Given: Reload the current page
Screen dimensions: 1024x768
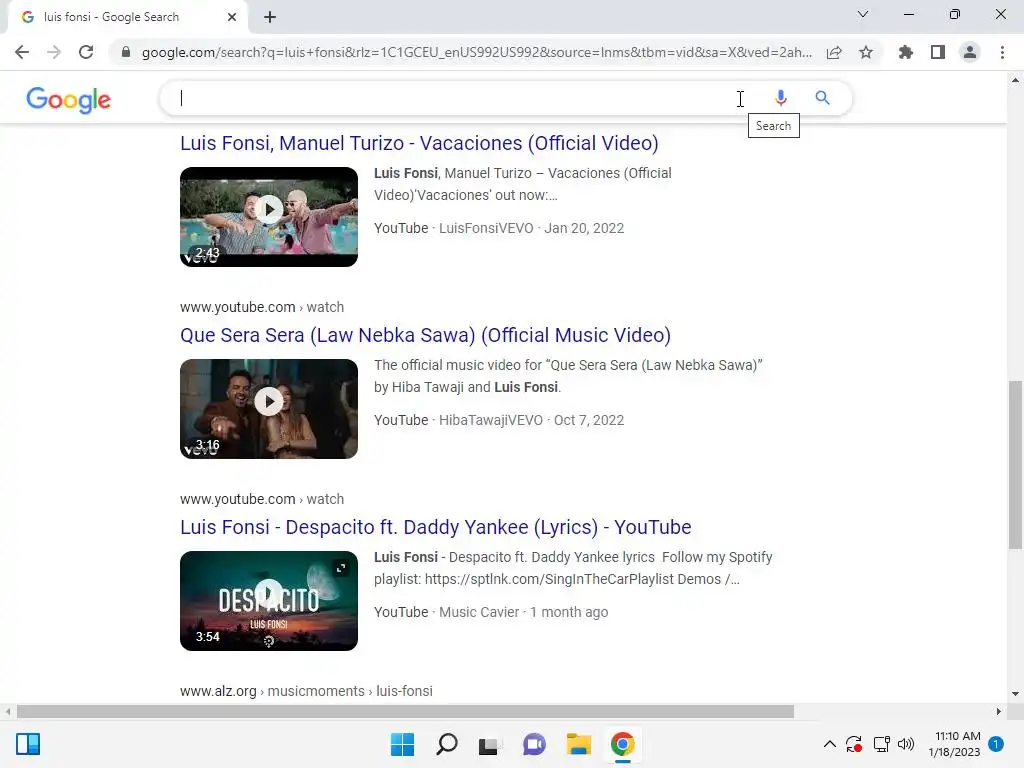Looking at the screenshot, I should (x=86, y=52).
